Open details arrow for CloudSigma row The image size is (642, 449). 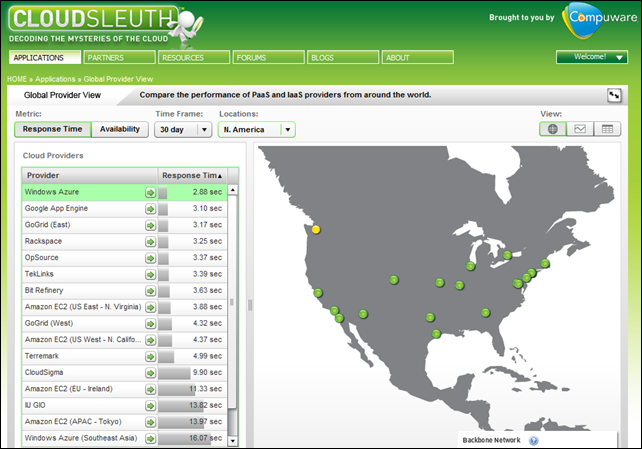click(150, 373)
